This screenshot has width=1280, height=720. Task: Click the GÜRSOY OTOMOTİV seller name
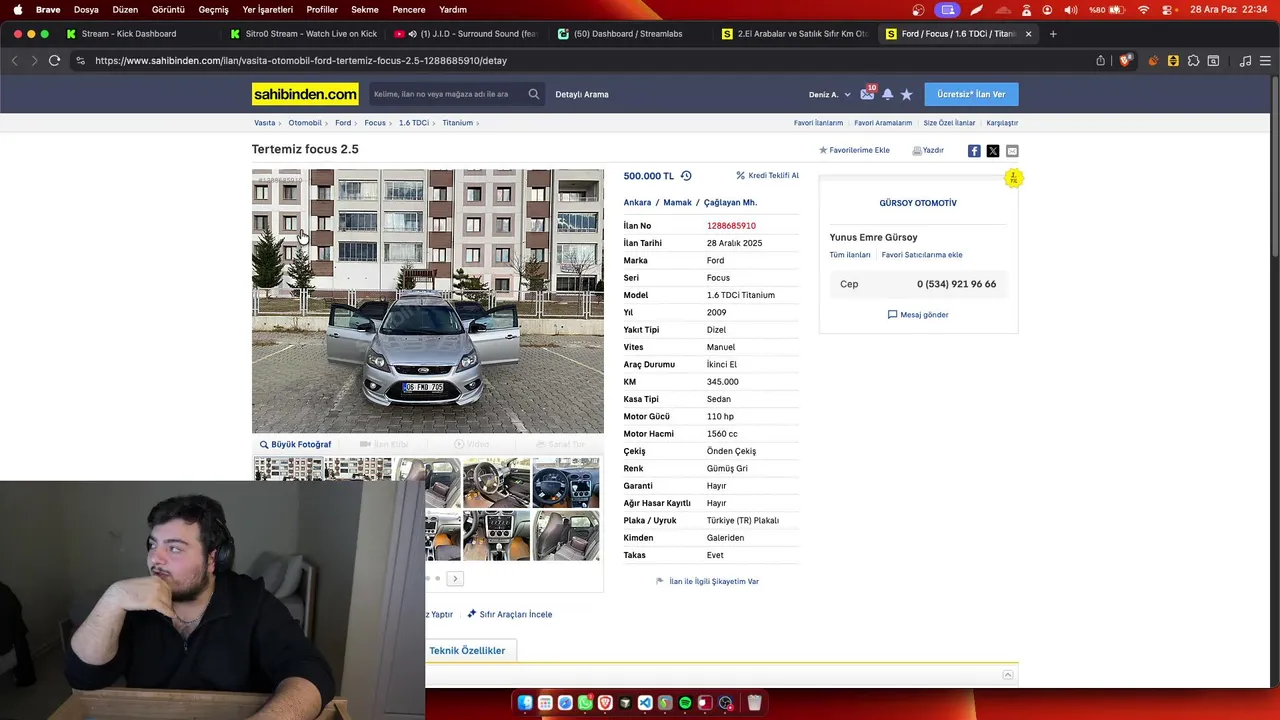pyautogui.click(x=918, y=203)
